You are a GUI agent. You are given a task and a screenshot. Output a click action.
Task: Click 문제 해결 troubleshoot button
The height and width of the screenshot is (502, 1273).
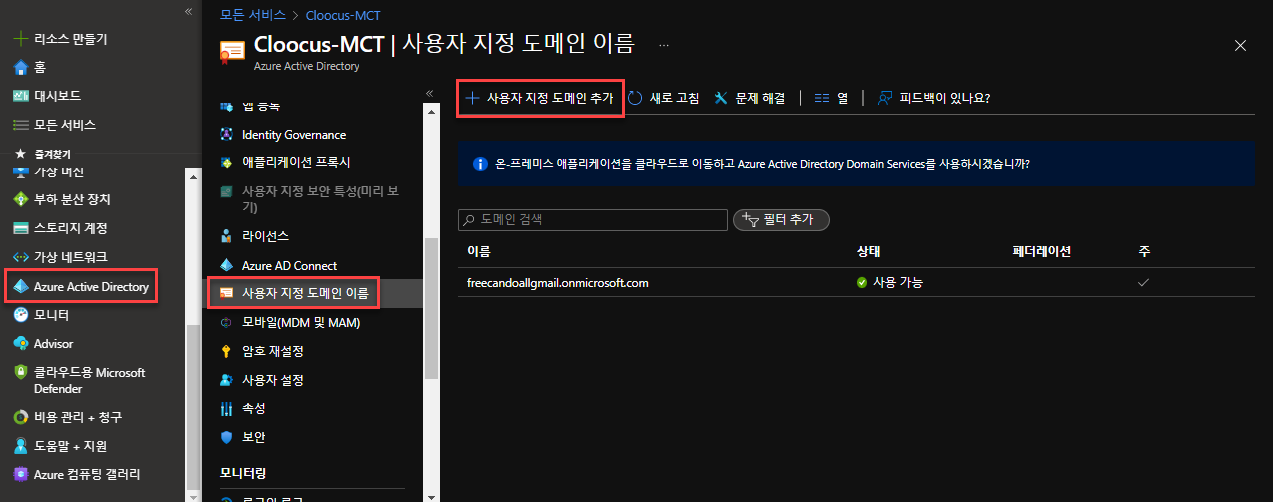click(x=750, y=98)
